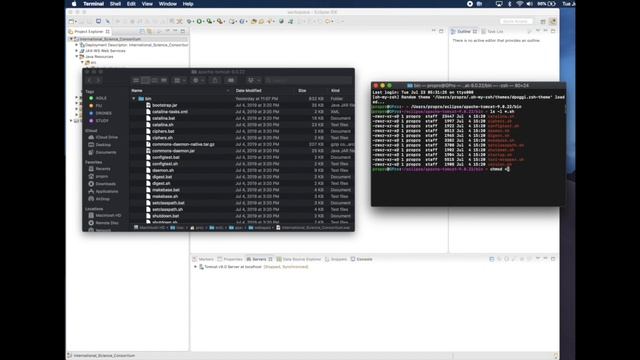Select the Project Explorer tab
This screenshot has width=640, height=360.
[89, 31]
